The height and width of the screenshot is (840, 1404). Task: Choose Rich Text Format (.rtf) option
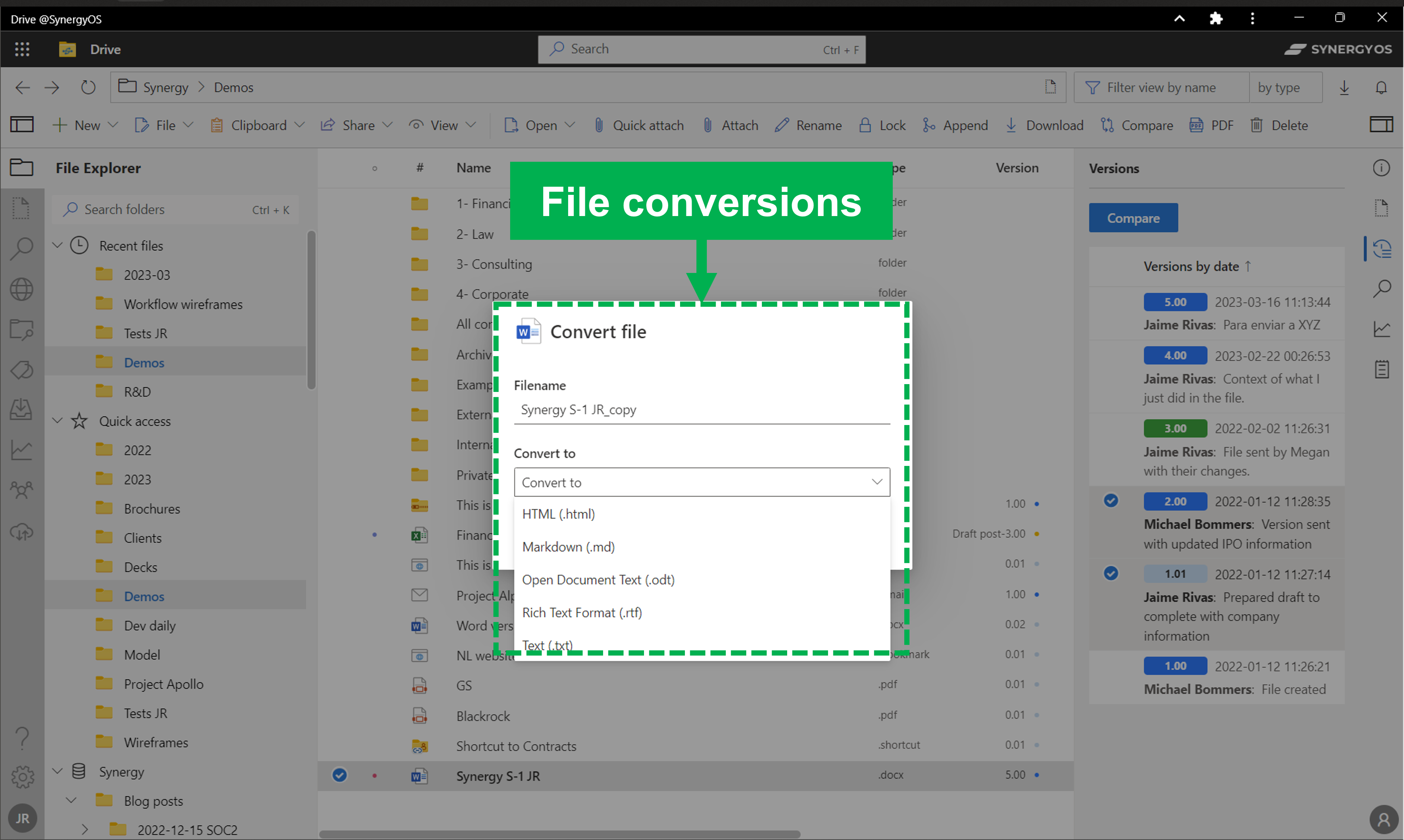[x=702, y=612]
